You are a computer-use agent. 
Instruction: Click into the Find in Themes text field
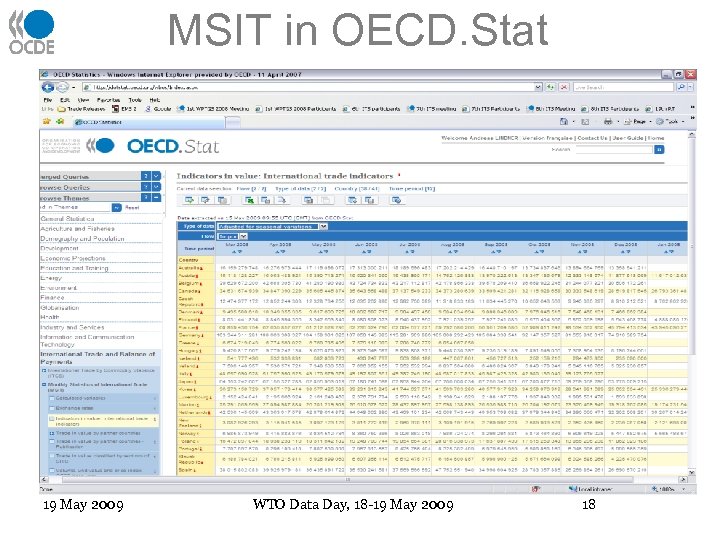pyautogui.click(x=76, y=208)
